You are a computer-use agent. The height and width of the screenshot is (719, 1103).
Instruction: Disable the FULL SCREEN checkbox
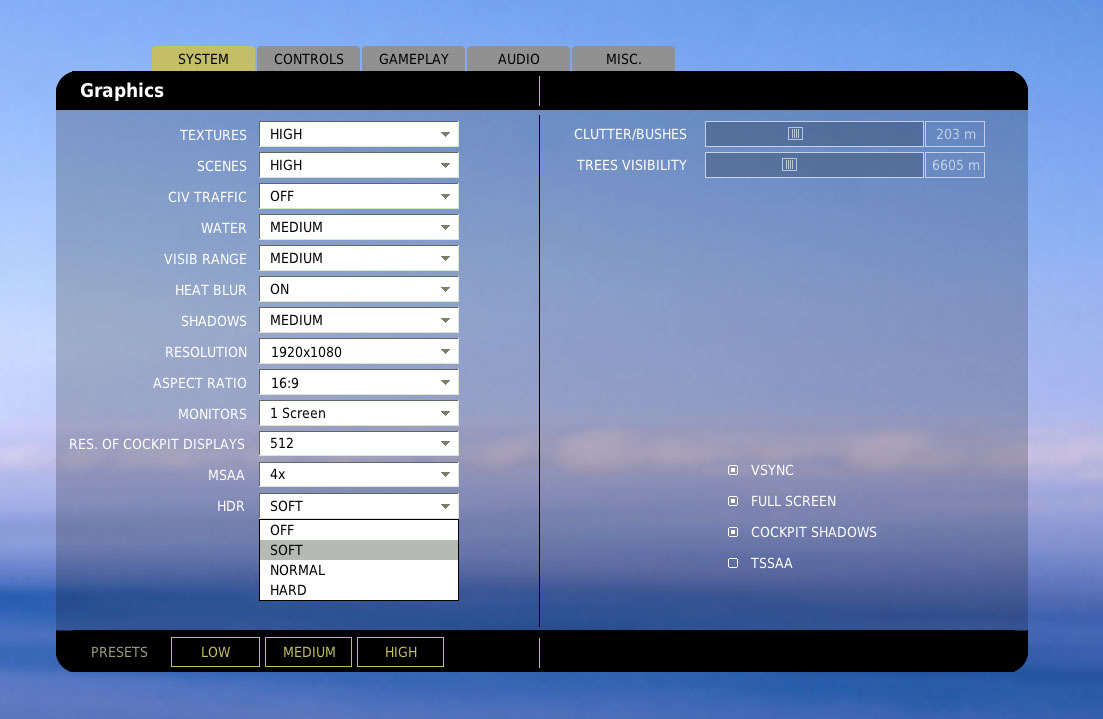(x=733, y=501)
